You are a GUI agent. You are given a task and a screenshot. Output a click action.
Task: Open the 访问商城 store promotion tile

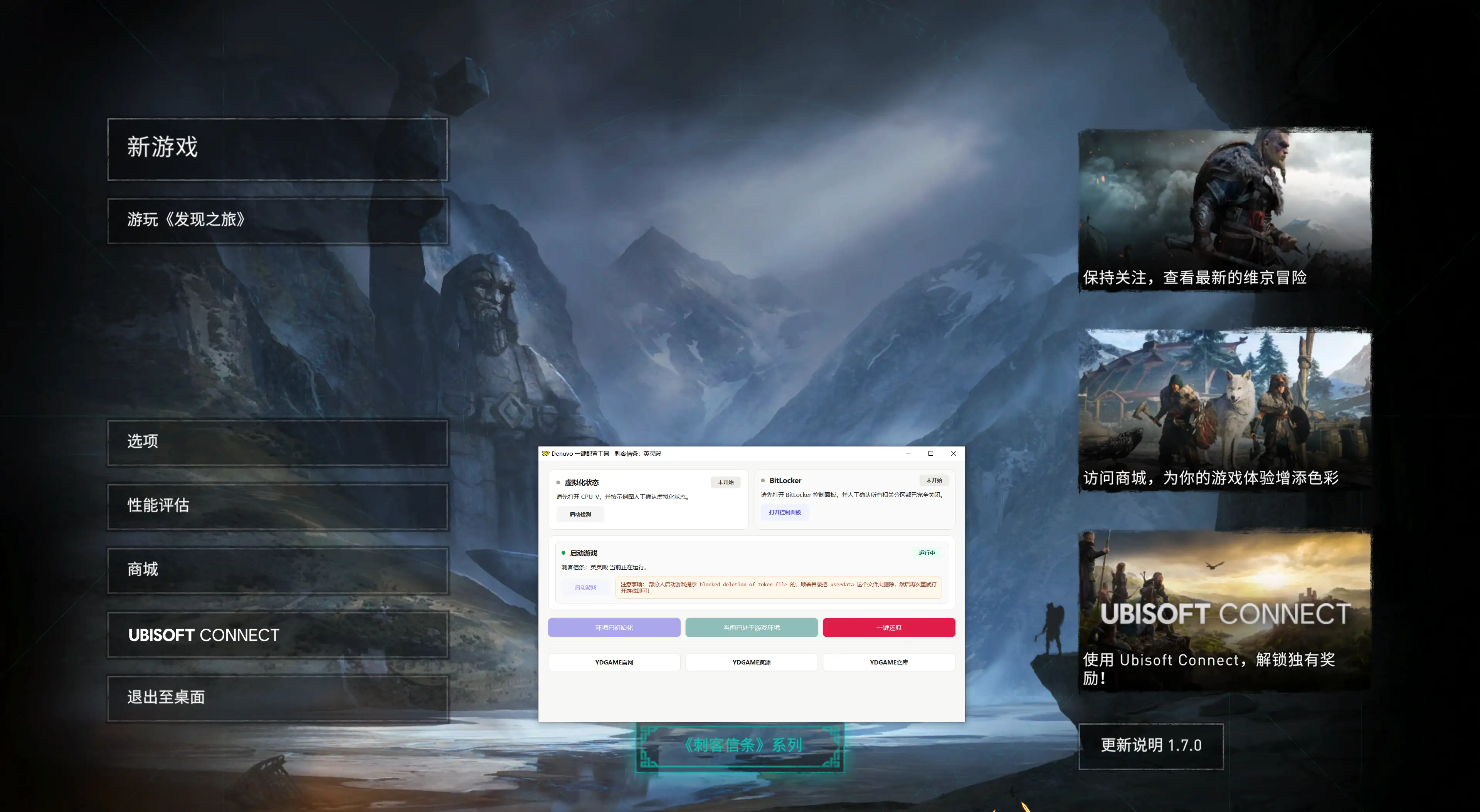click(1225, 411)
